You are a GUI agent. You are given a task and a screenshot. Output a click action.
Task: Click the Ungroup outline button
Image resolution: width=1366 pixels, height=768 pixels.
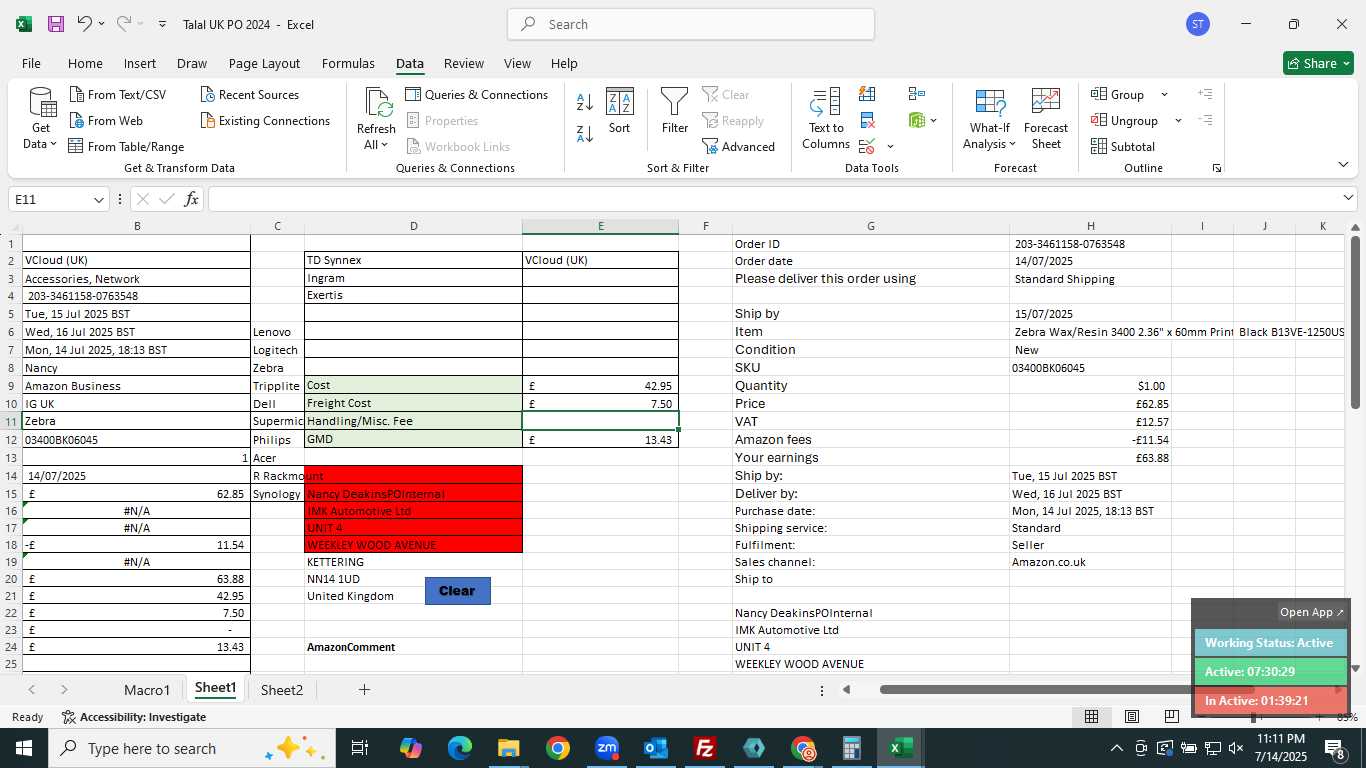[x=1125, y=121]
